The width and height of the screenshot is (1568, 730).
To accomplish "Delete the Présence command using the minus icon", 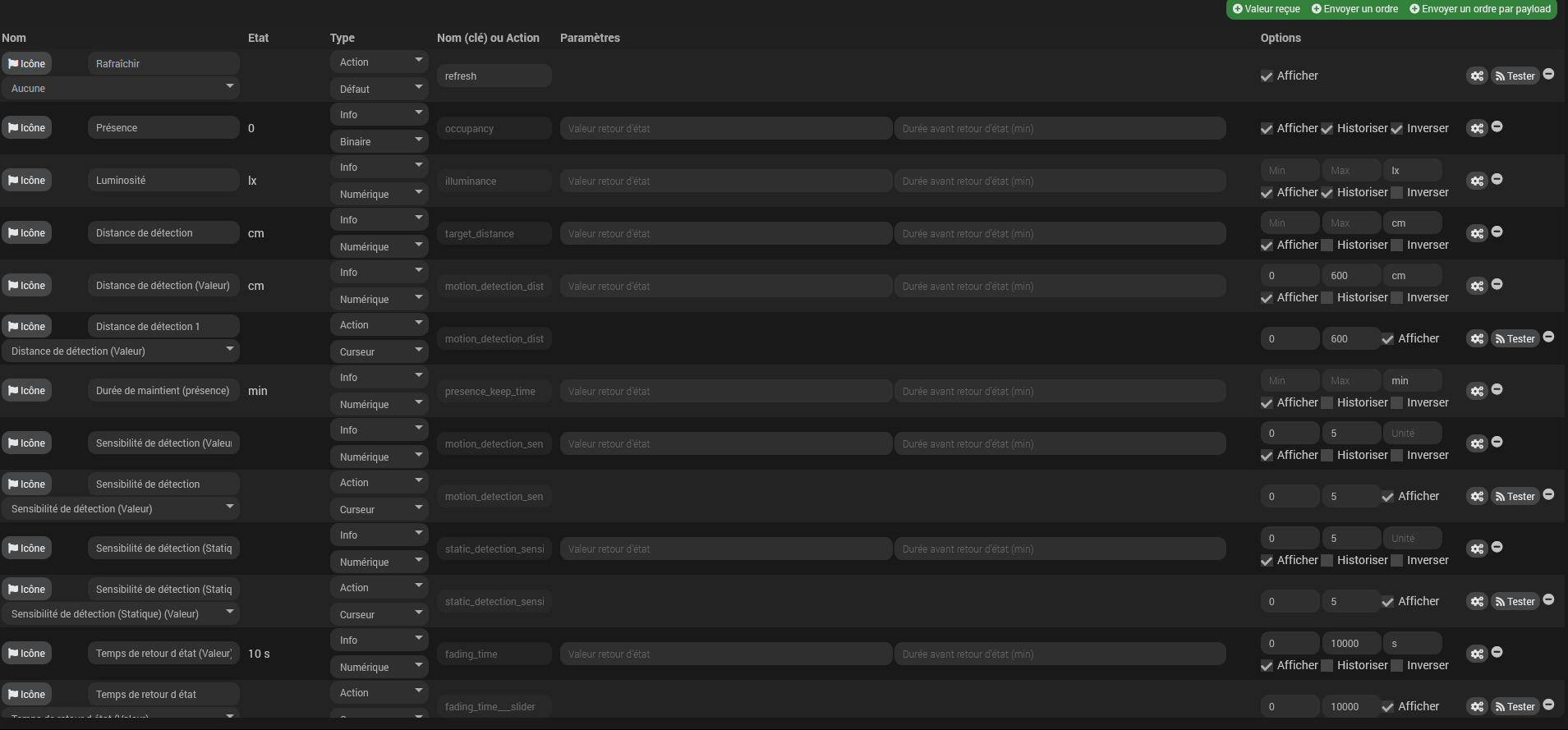I will pos(1497,126).
